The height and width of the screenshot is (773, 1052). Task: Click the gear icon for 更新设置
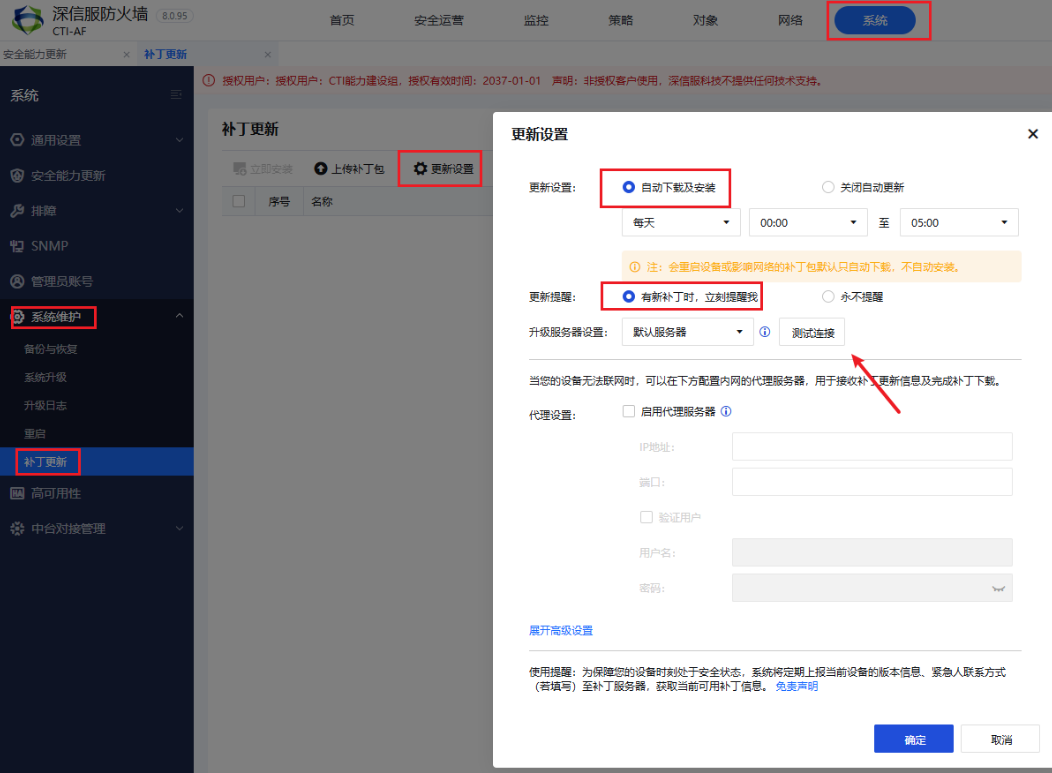pyautogui.click(x=421, y=169)
